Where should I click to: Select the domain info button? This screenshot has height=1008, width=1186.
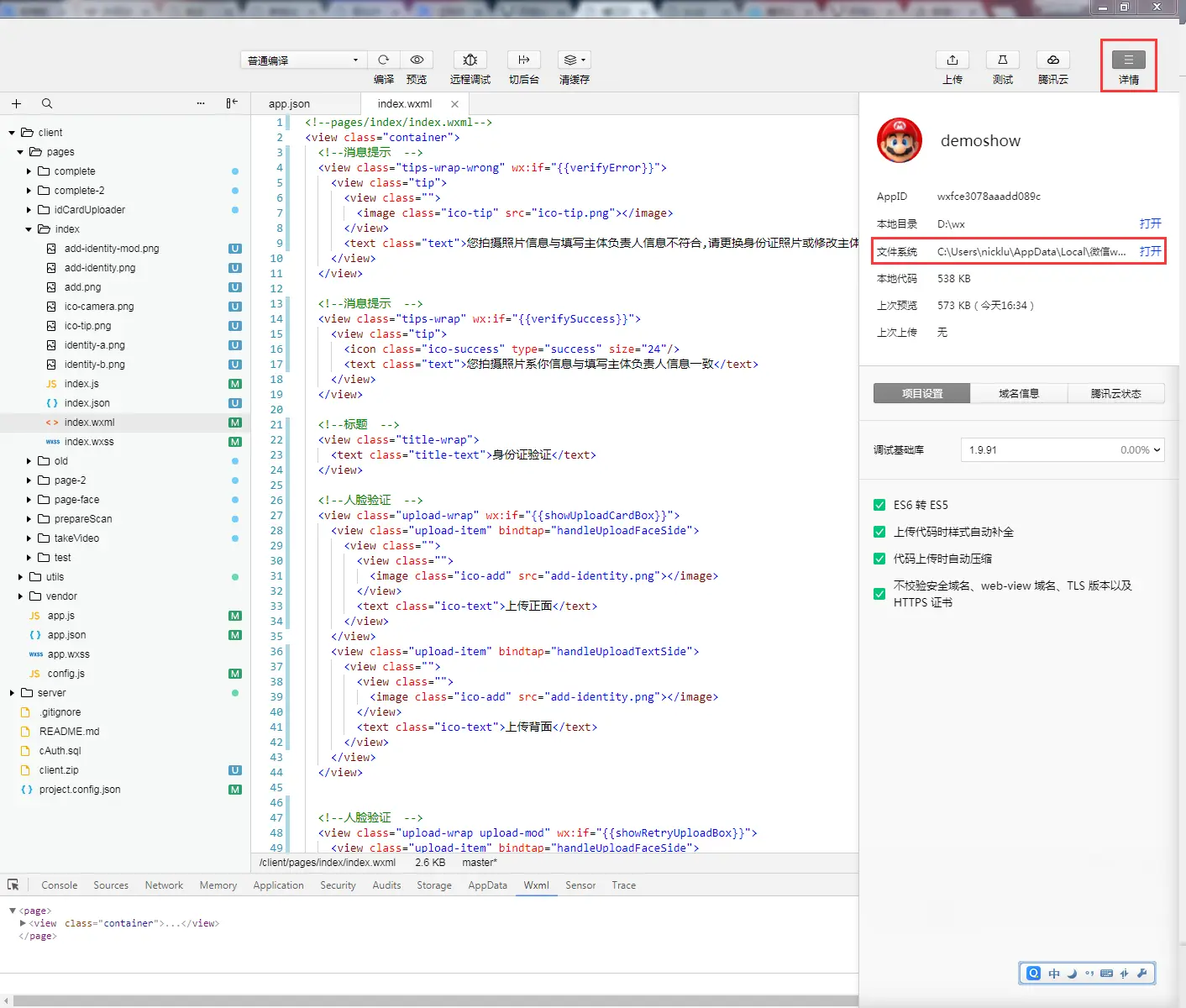click(x=1018, y=394)
